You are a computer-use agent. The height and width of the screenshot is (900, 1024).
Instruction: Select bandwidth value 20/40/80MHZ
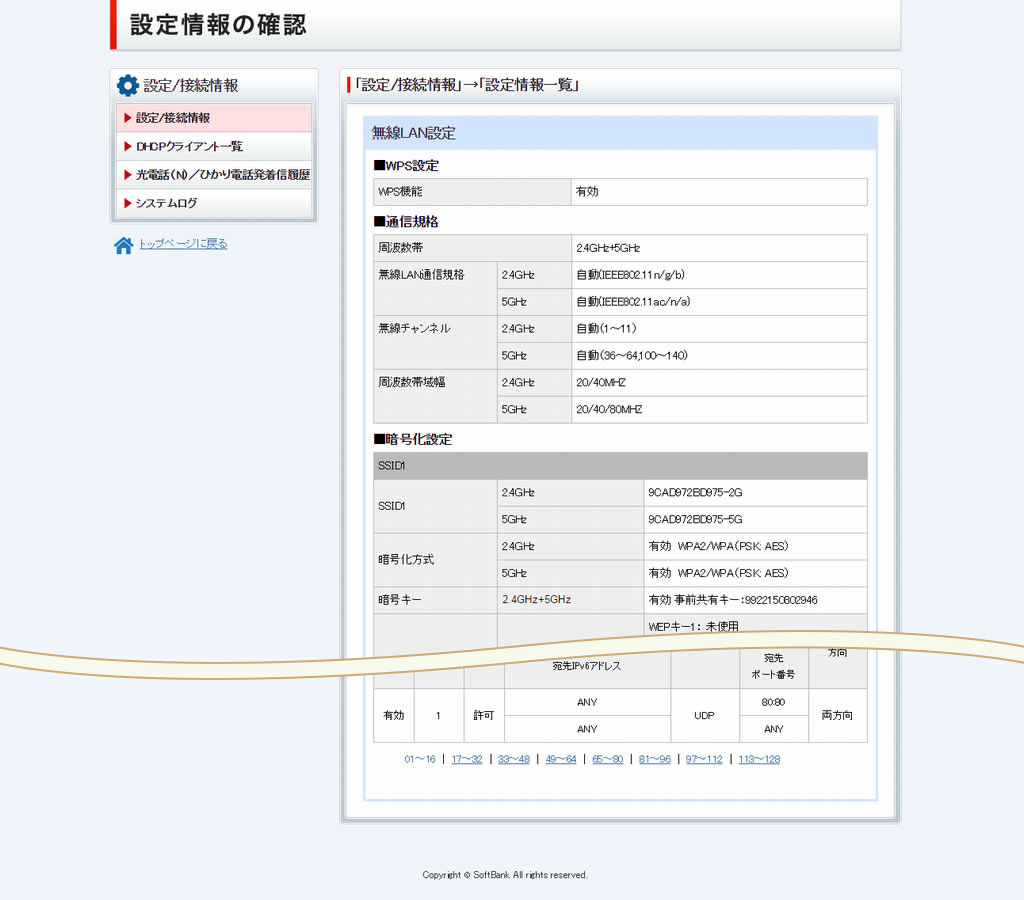719,410
